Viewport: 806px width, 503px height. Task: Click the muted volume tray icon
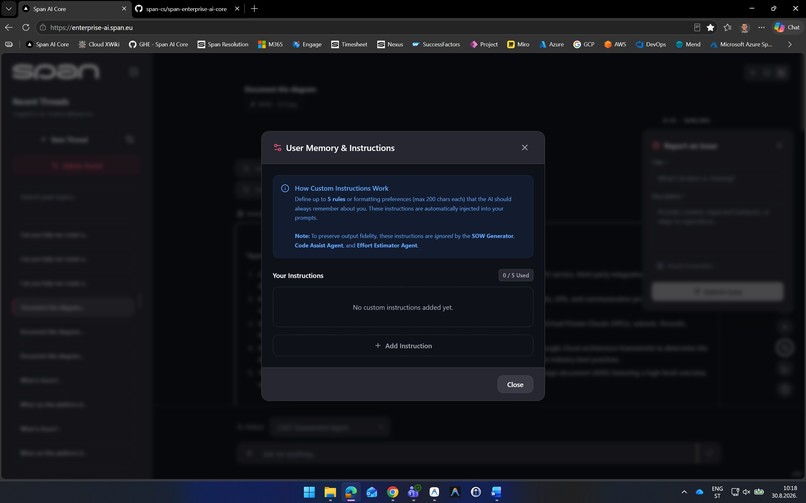(746, 492)
